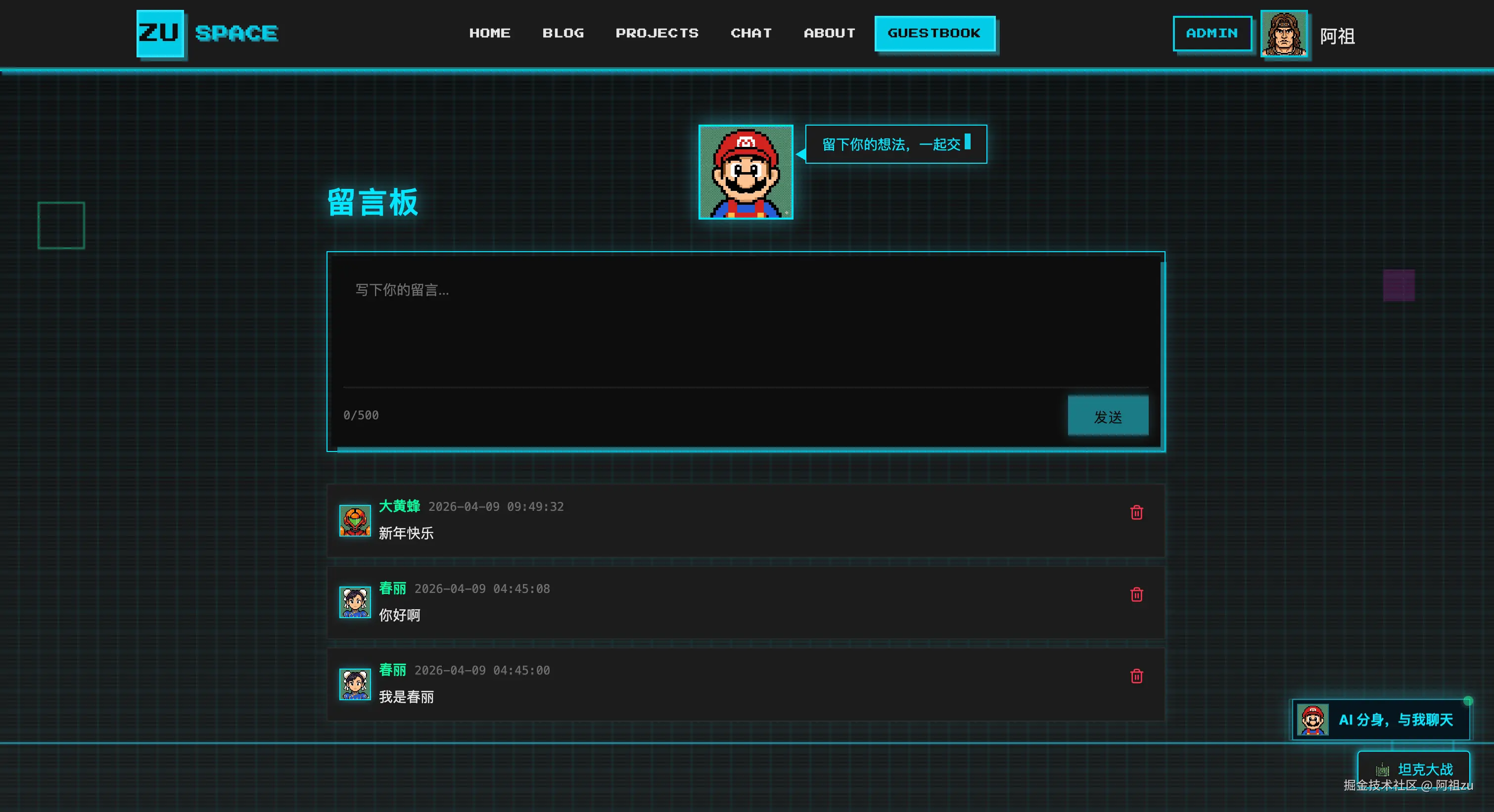Open the BLOG nav item

[x=562, y=33]
